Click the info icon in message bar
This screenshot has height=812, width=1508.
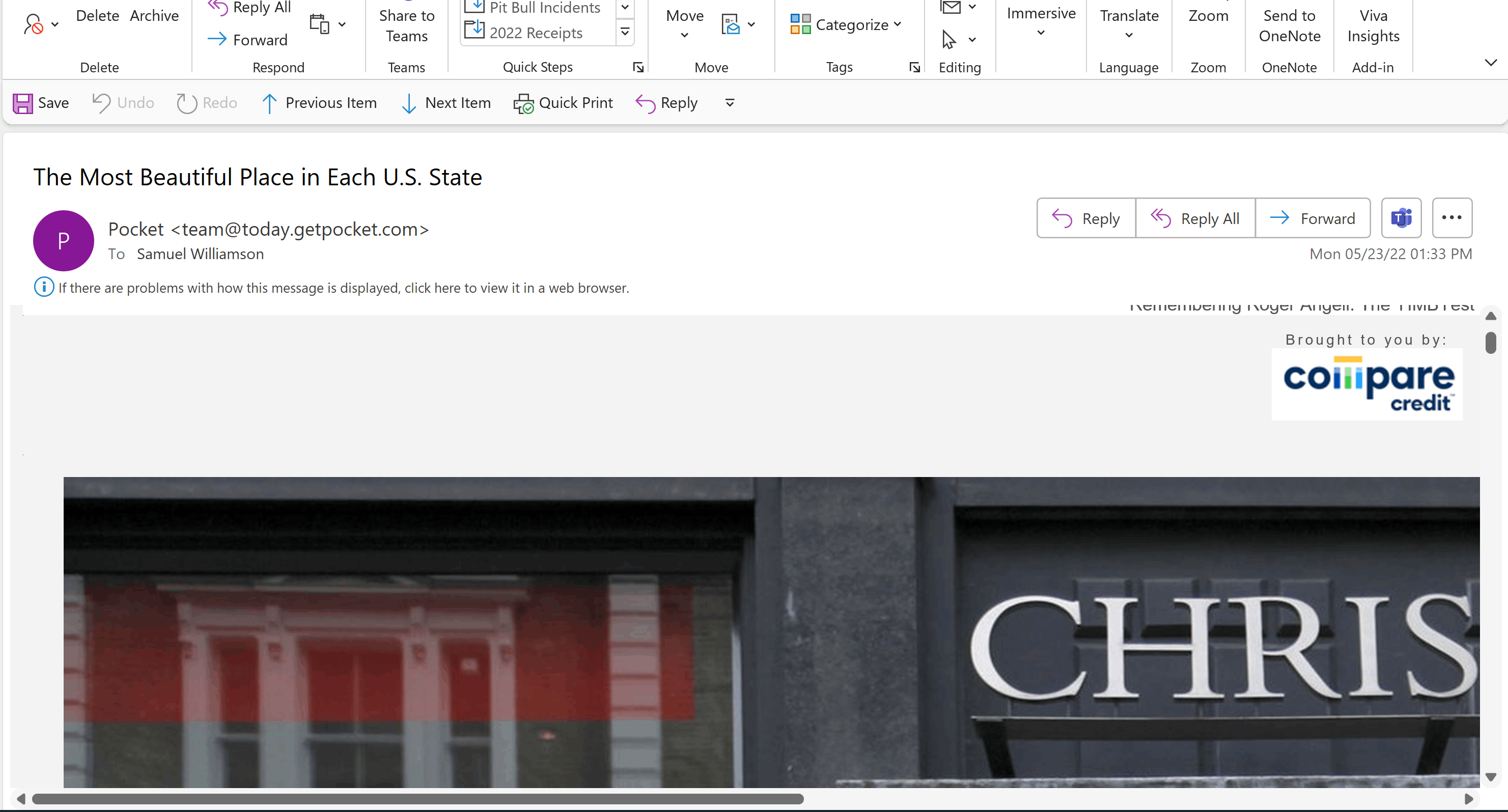coord(44,287)
